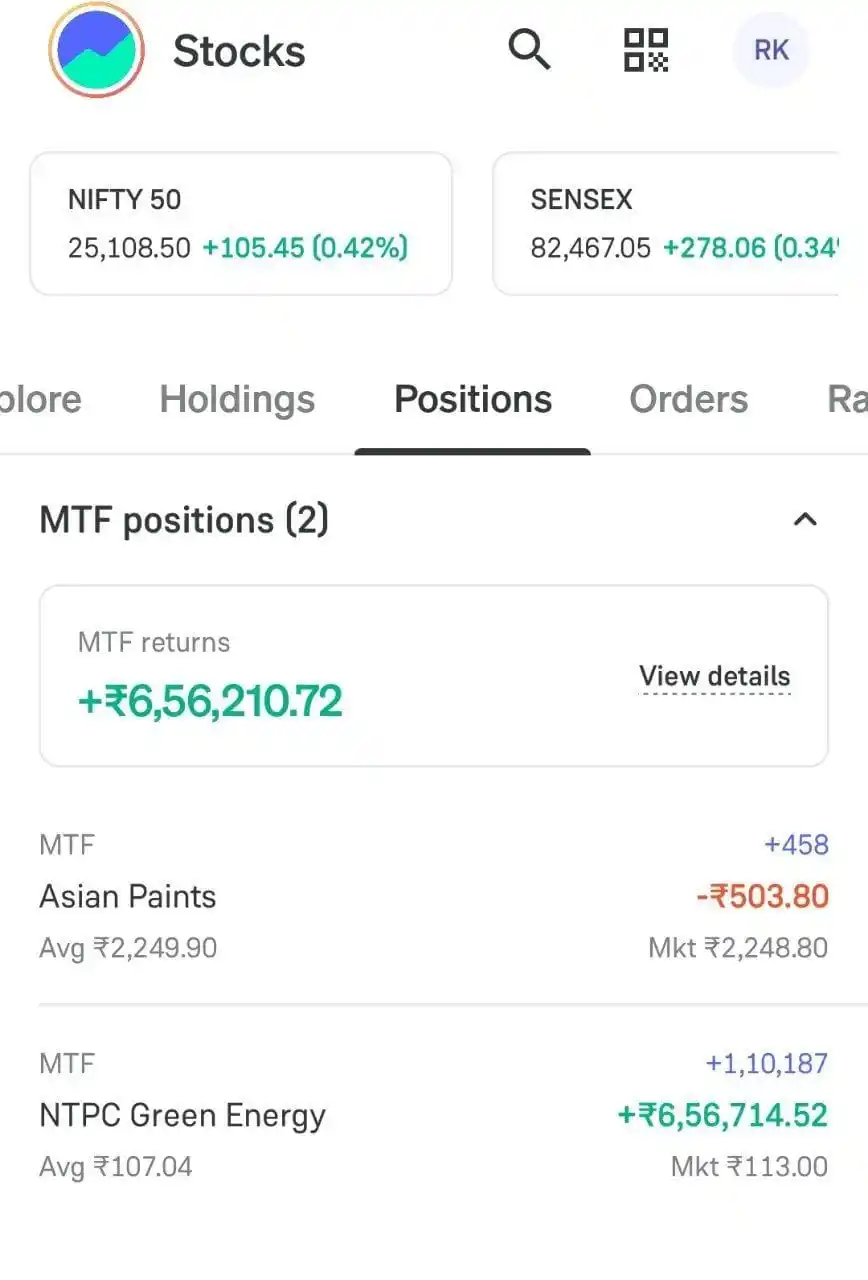Switch to the Orders tab
868x1280 pixels.
(x=688, y=399)
